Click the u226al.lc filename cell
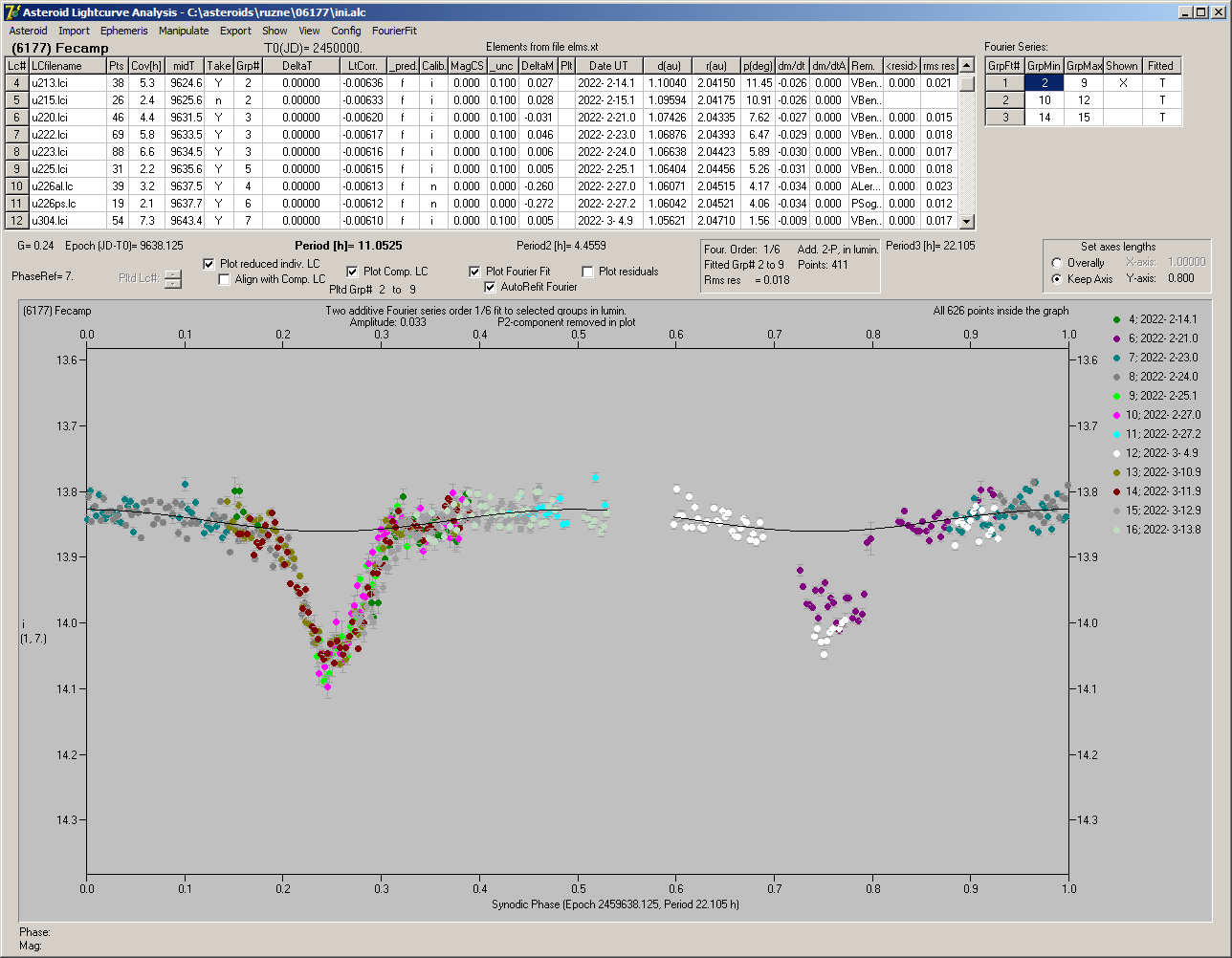The height and width of the screenshot is (958, 1232). point(66,186)
